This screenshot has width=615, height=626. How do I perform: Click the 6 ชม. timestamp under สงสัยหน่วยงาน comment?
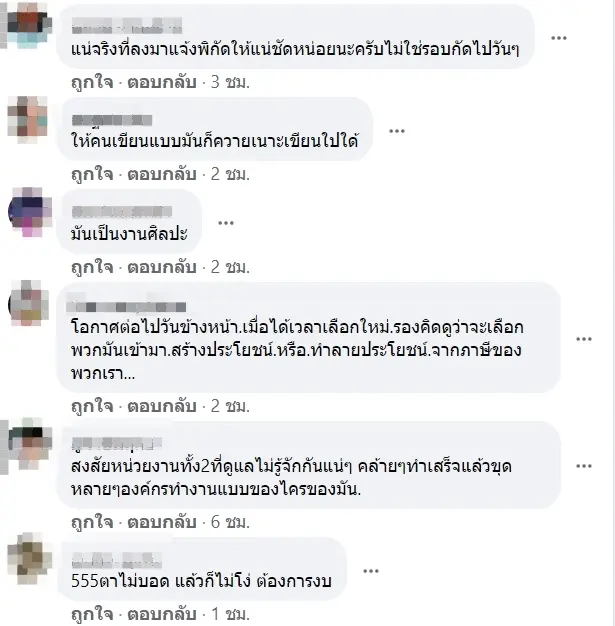coord(230,522)
